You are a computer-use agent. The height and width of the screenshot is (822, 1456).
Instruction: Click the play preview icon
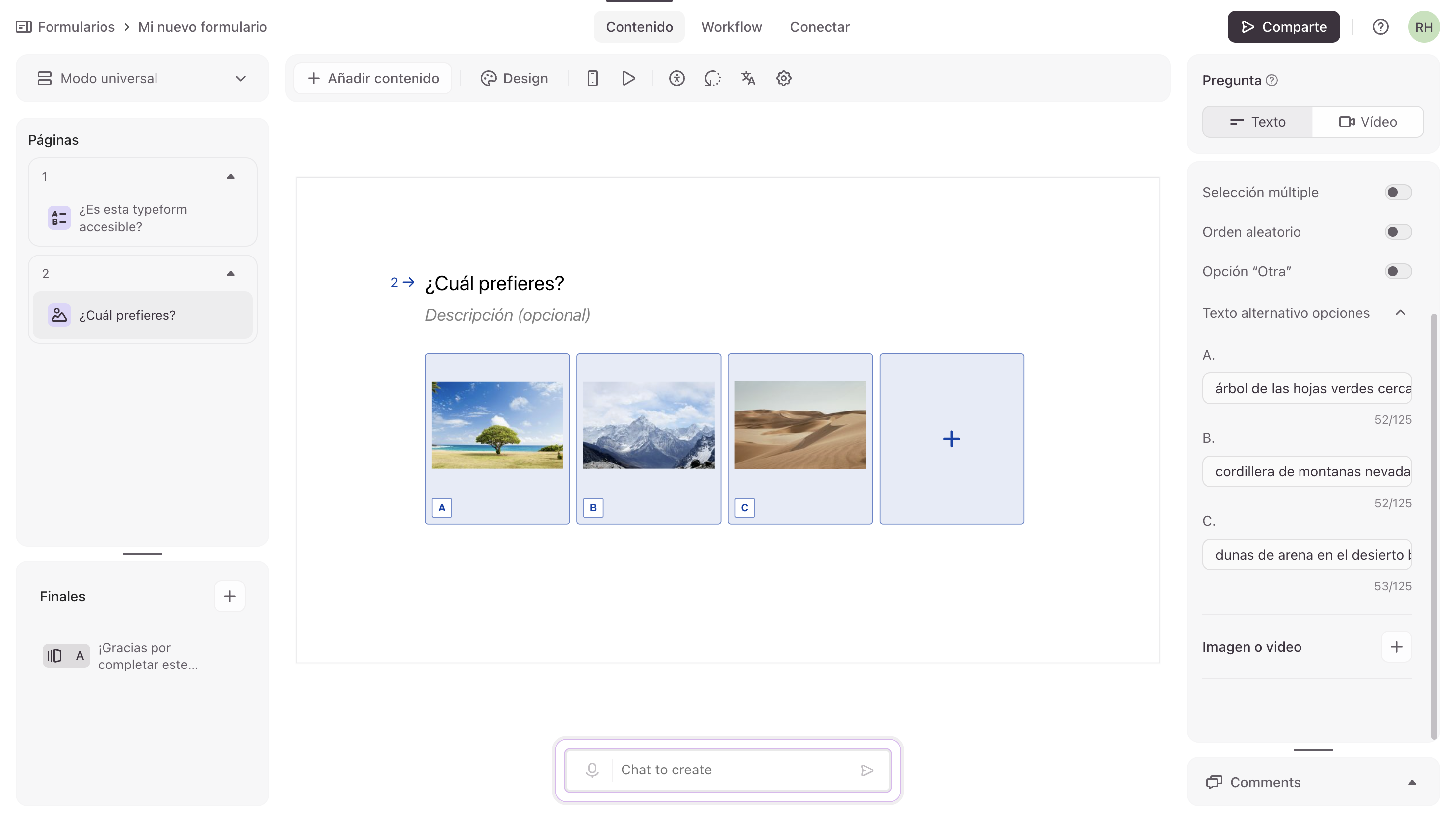628,78
